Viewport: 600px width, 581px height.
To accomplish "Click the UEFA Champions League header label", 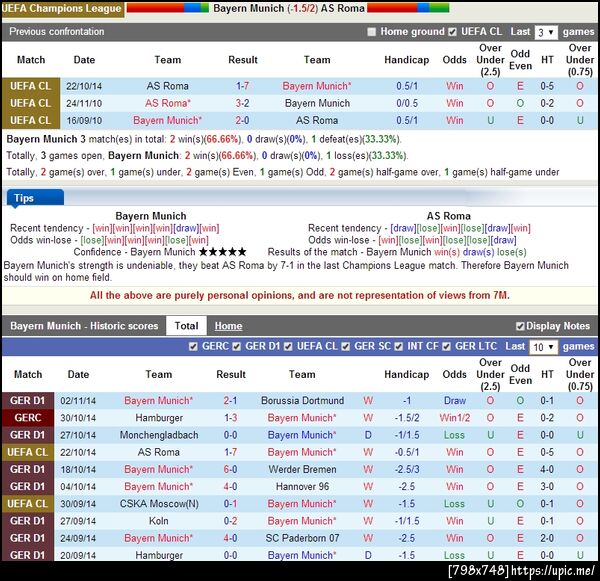I will 62,8.
